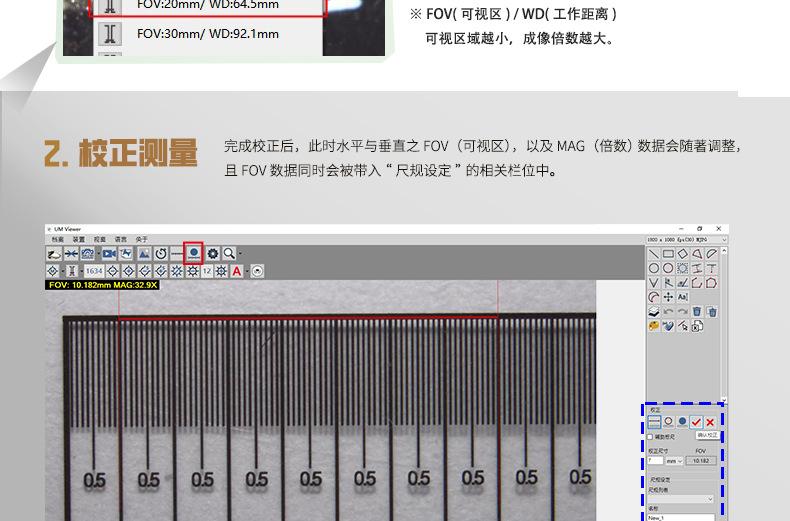Open the first menu in the menu bar
Image resolution: width=790 pixels, height=521 pixels.
tap(58, 240)
